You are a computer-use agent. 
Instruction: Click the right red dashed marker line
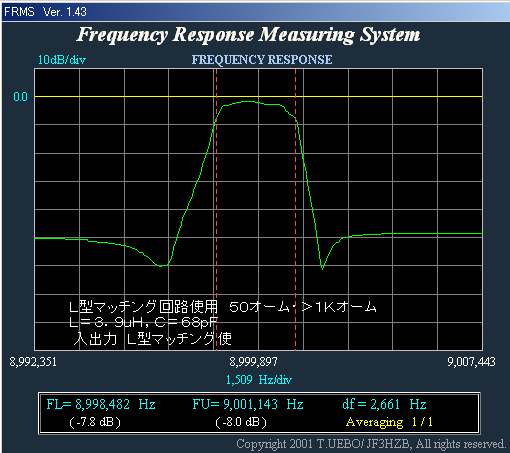coord(295,209)
